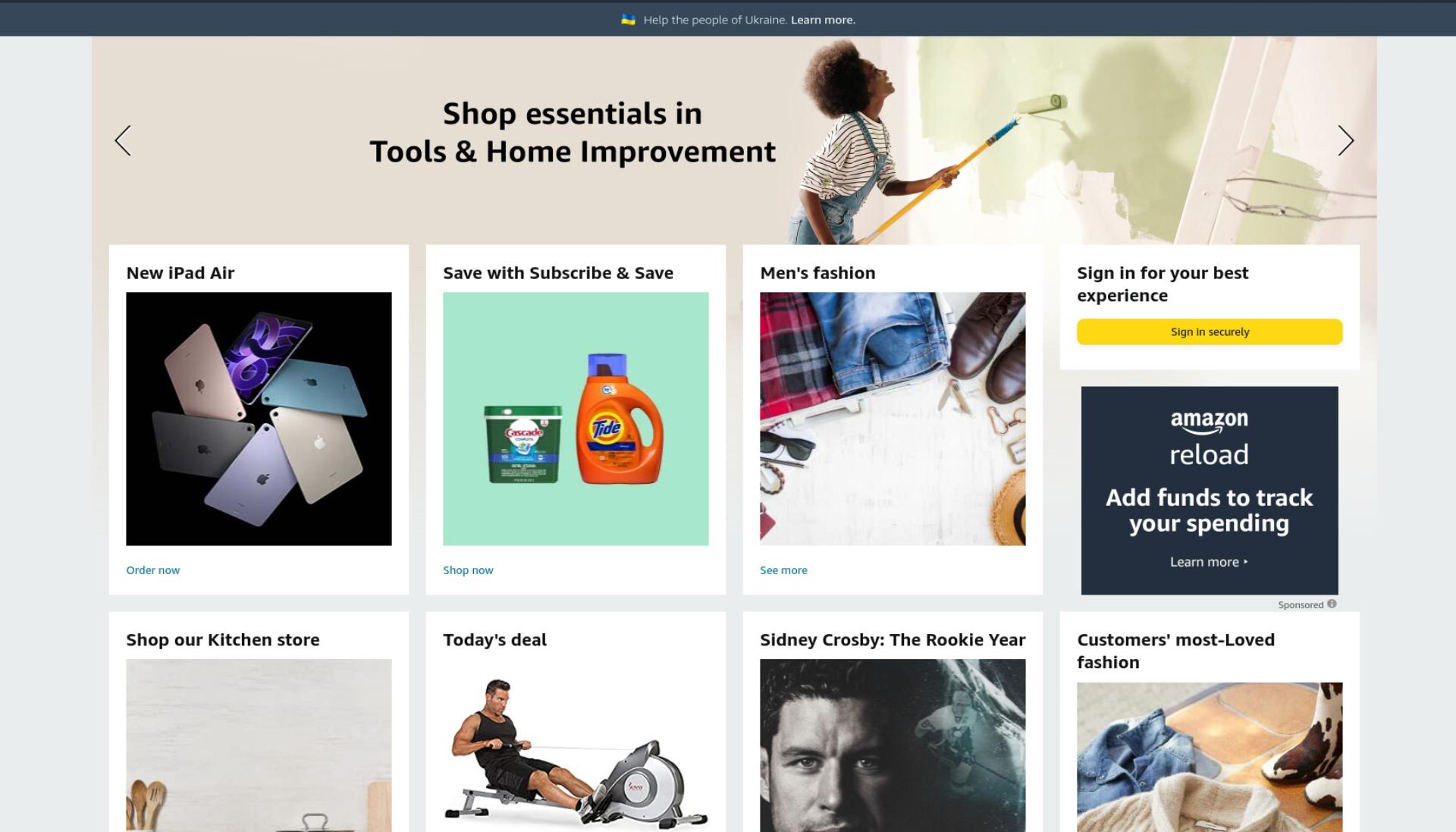Open the Customers' most-Loved fashion image

(1210, 757)
